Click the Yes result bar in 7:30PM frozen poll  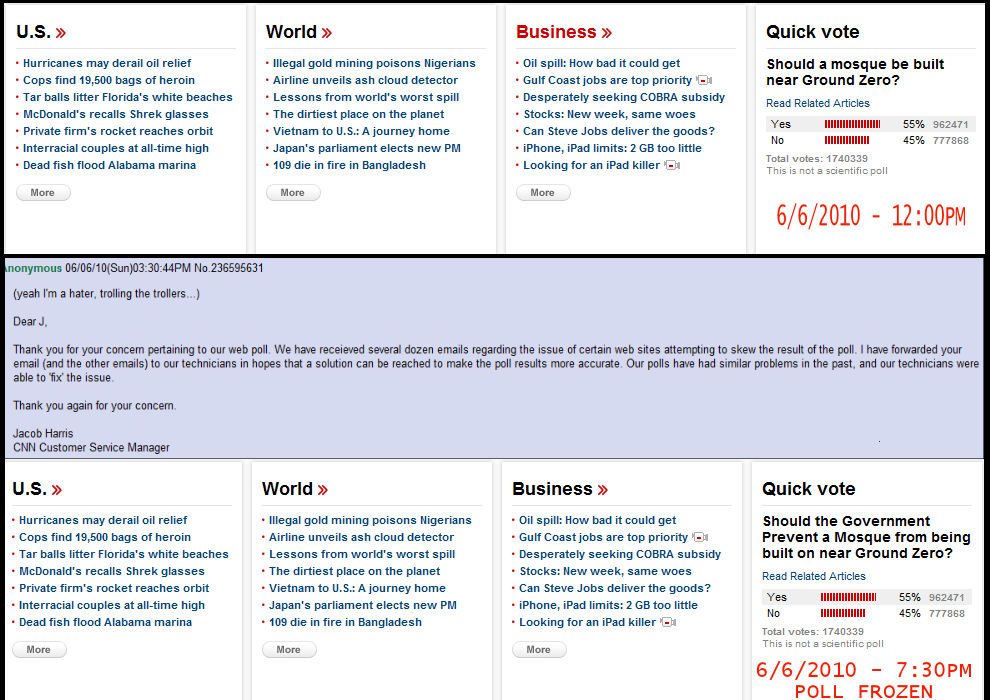coord(849,597)
